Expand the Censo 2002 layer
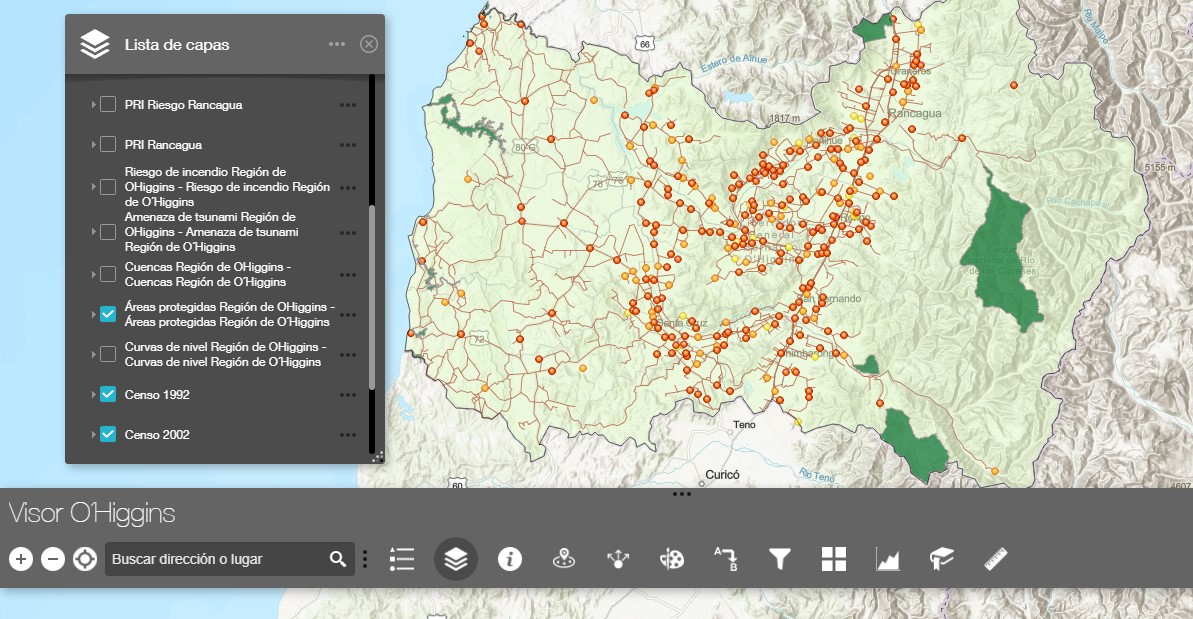 pyautogui.click(x=93, y=435)
